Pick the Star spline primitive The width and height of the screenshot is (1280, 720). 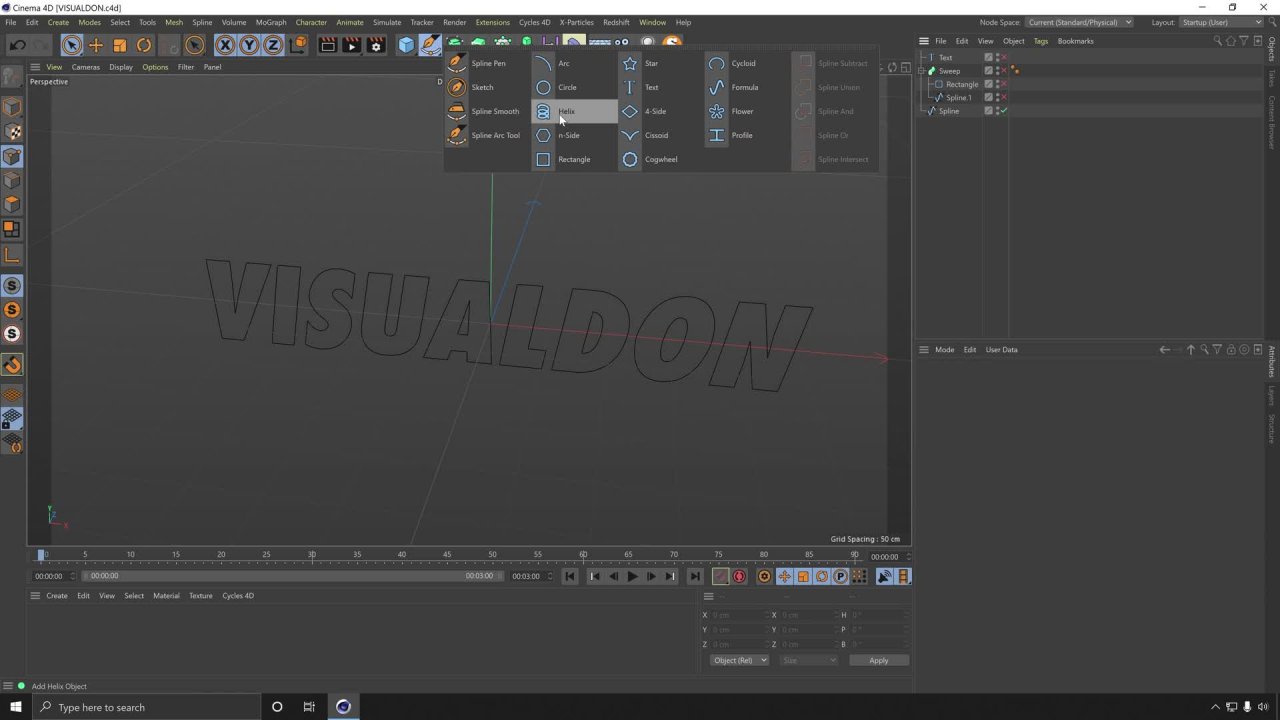[650, 63]
